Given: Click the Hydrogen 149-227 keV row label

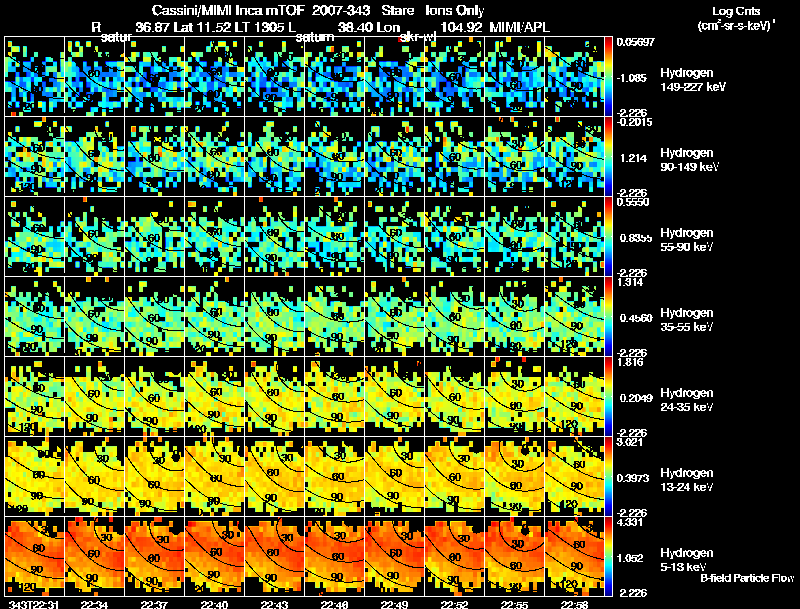Looking at the screenshot, I should (x=693, y=80).
